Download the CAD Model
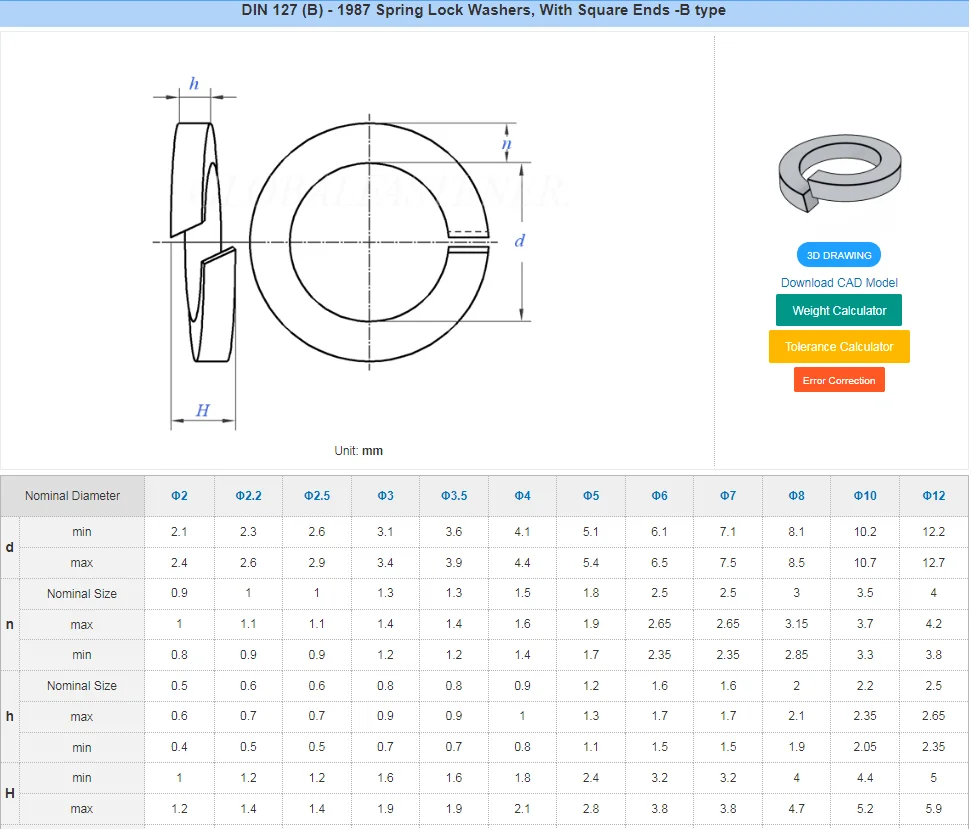 pyautogui.click(x=839, y=283)
